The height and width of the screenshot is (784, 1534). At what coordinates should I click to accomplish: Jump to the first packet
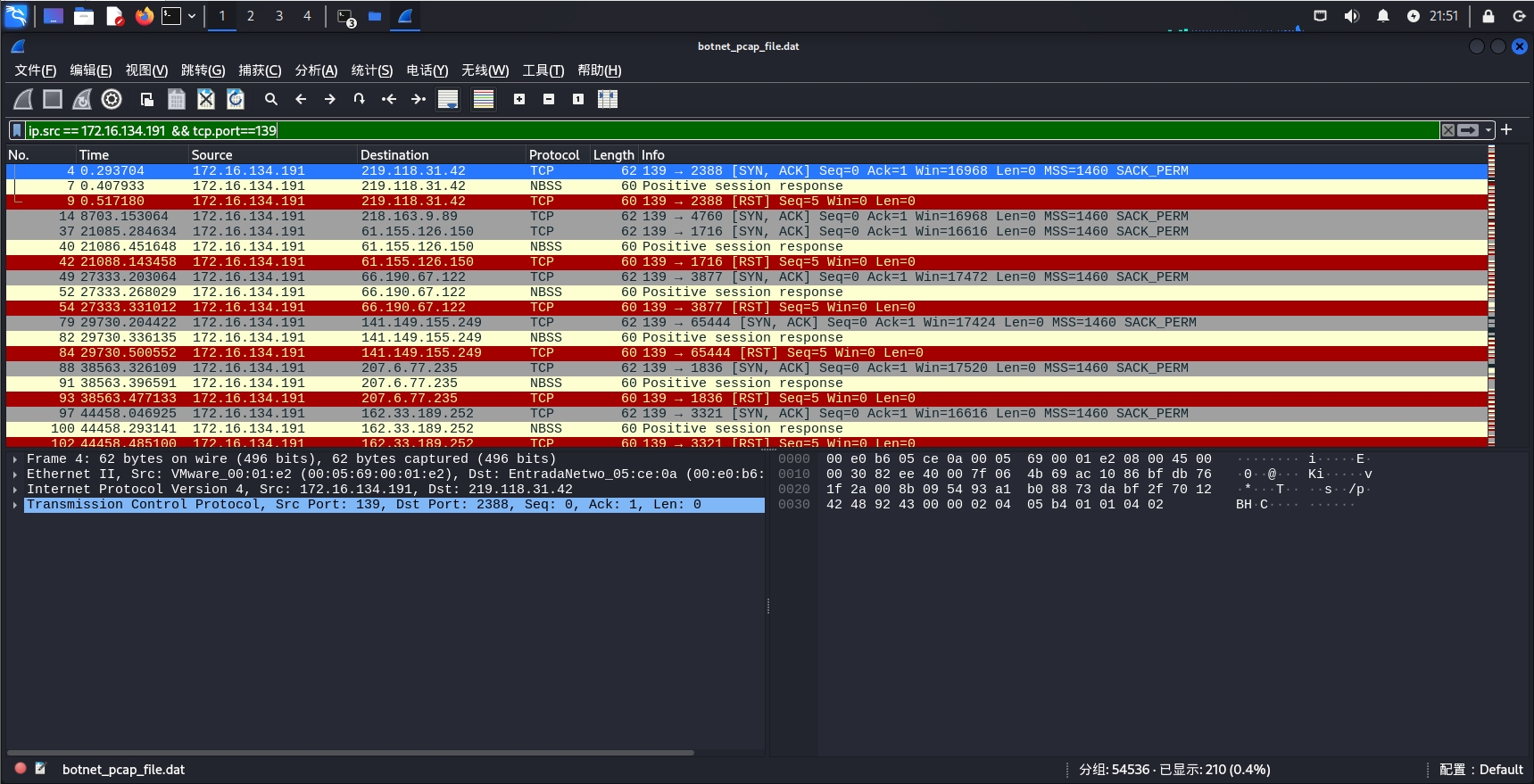click(389, 99)
